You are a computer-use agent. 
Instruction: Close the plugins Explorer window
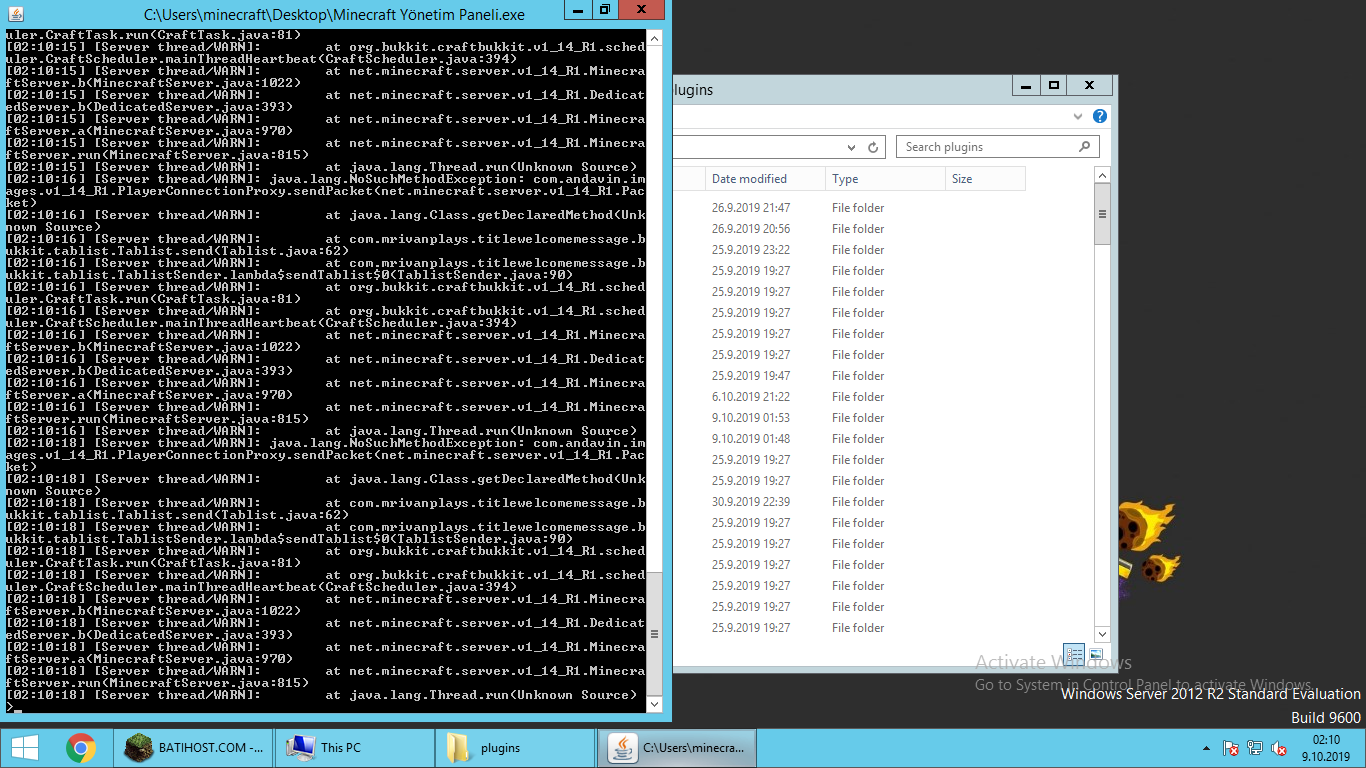point(1090,86)
